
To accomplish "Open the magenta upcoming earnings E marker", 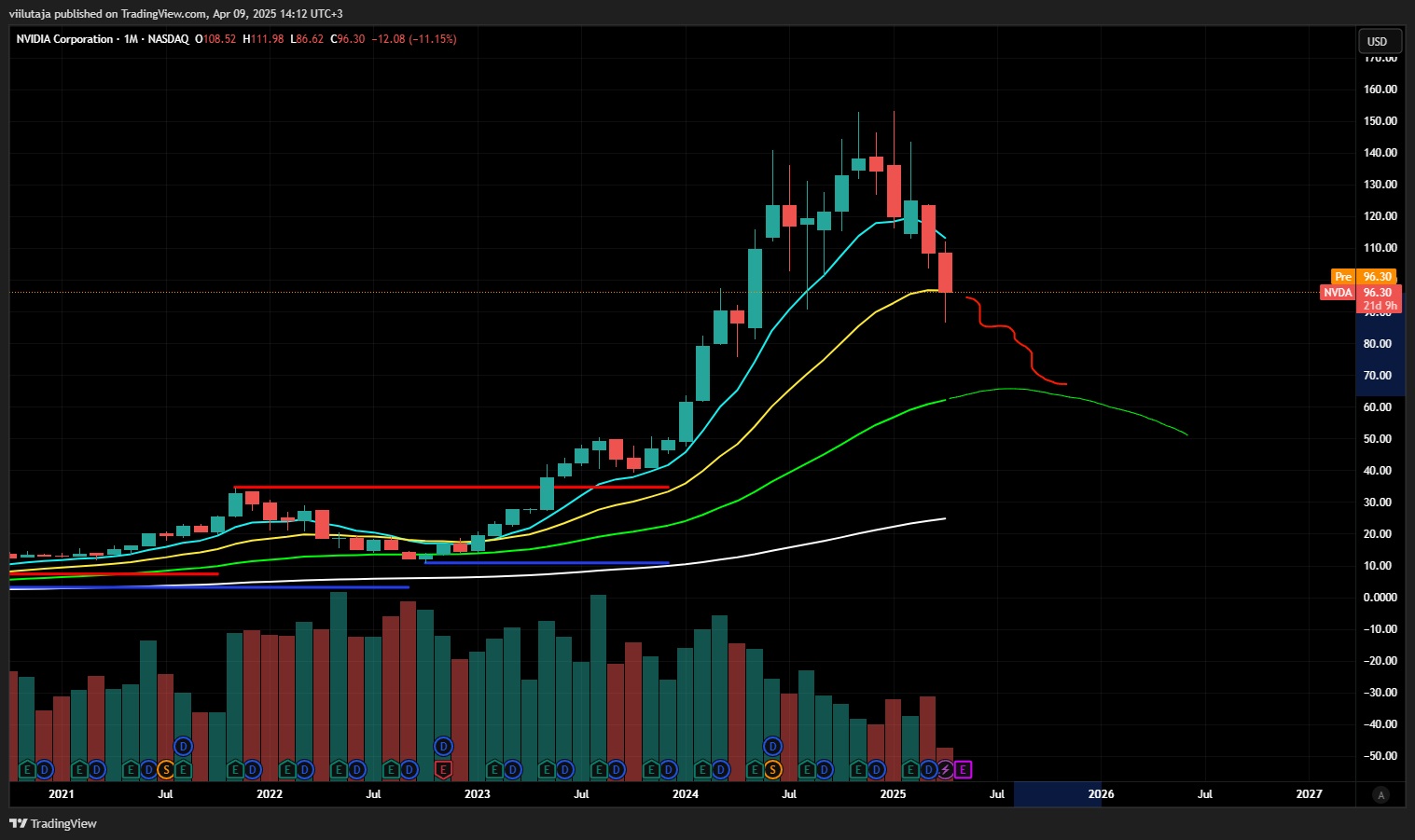I will coord(964,769).
